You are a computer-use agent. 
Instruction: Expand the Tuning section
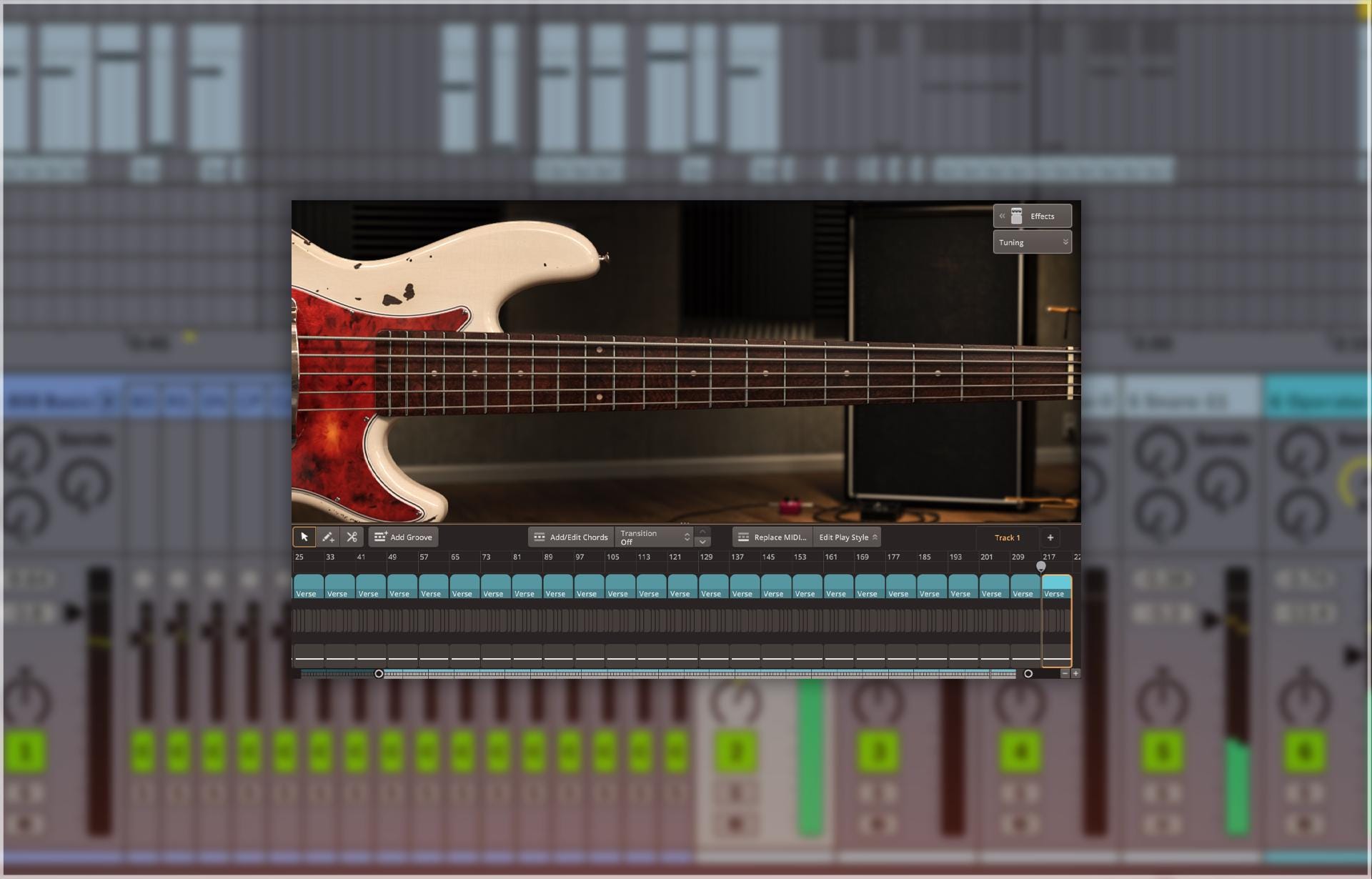tap(1033, 242)
